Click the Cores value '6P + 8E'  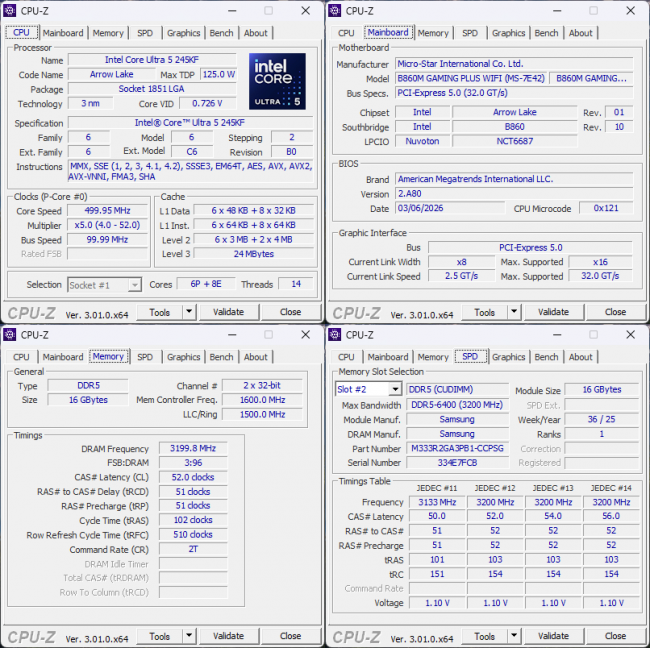(206, 284)
